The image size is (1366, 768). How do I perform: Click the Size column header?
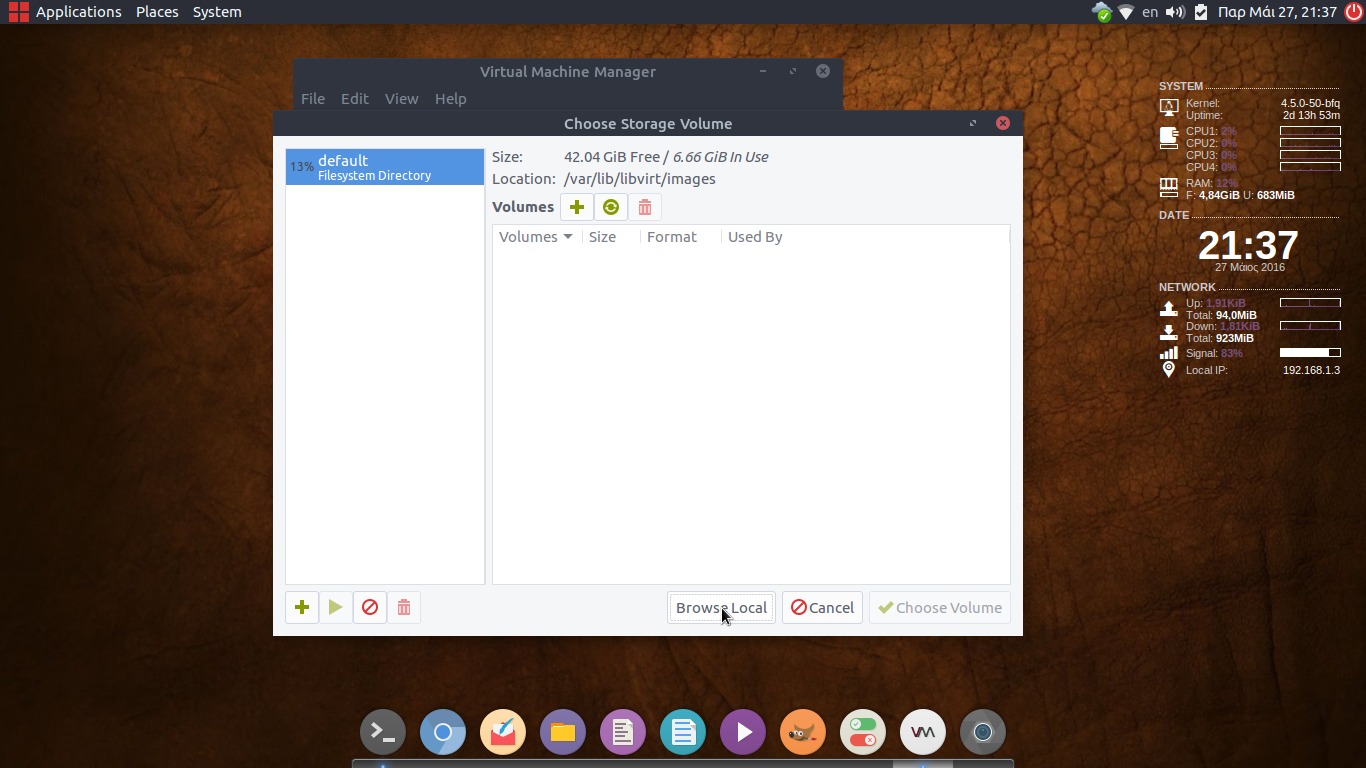(x=602, y=237)
